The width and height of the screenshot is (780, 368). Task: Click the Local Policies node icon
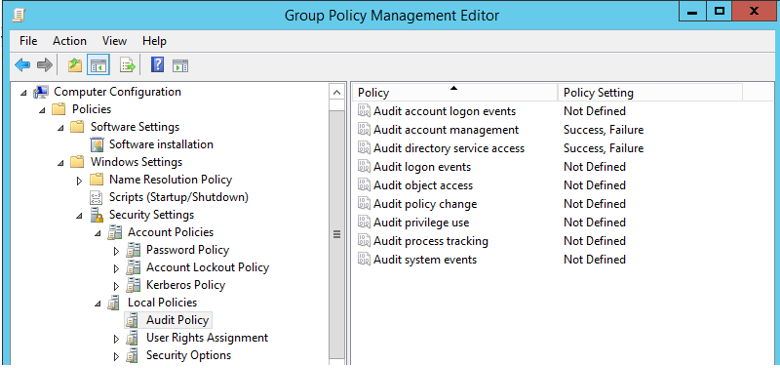pos(115,302)
